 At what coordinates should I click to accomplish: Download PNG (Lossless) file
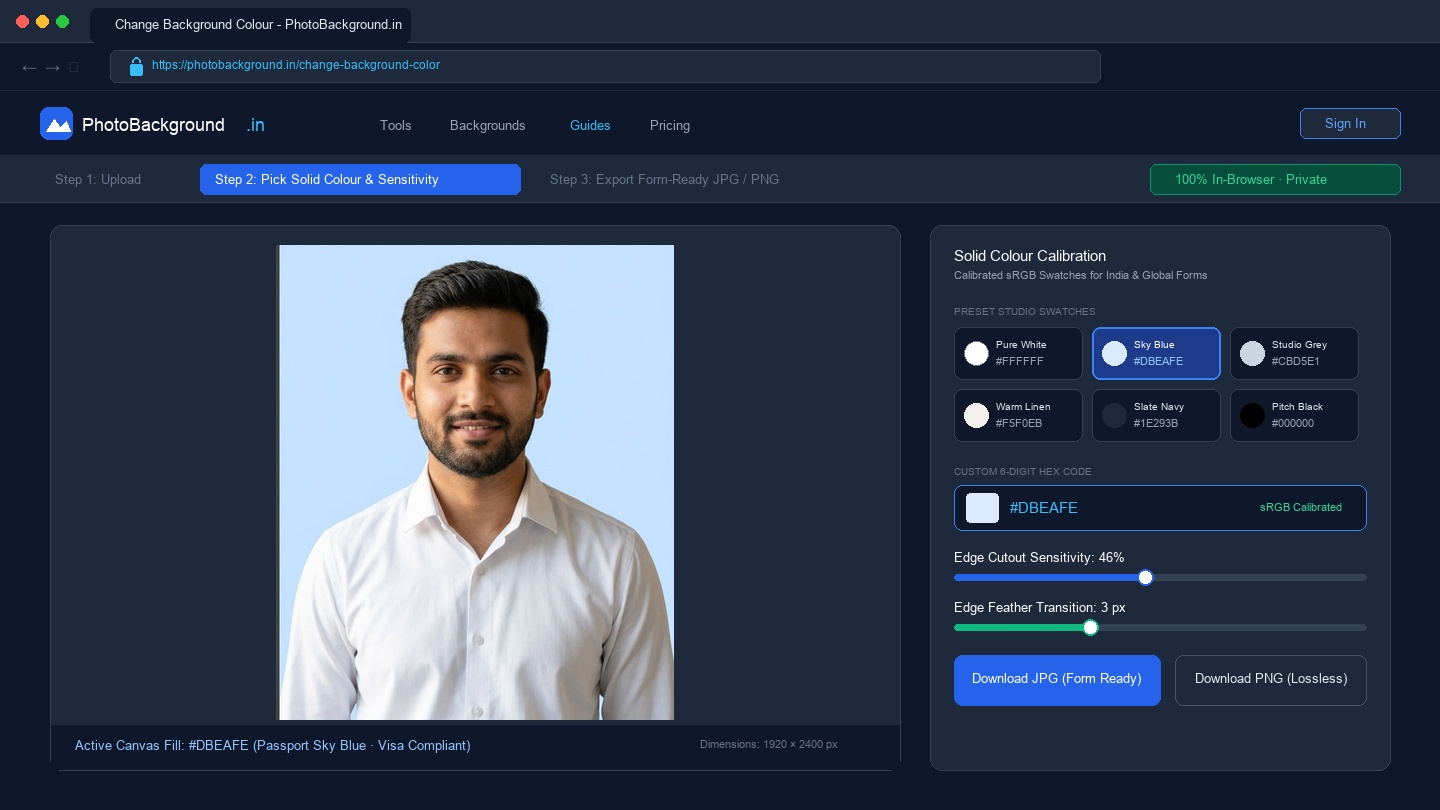tap(1271, 680)
